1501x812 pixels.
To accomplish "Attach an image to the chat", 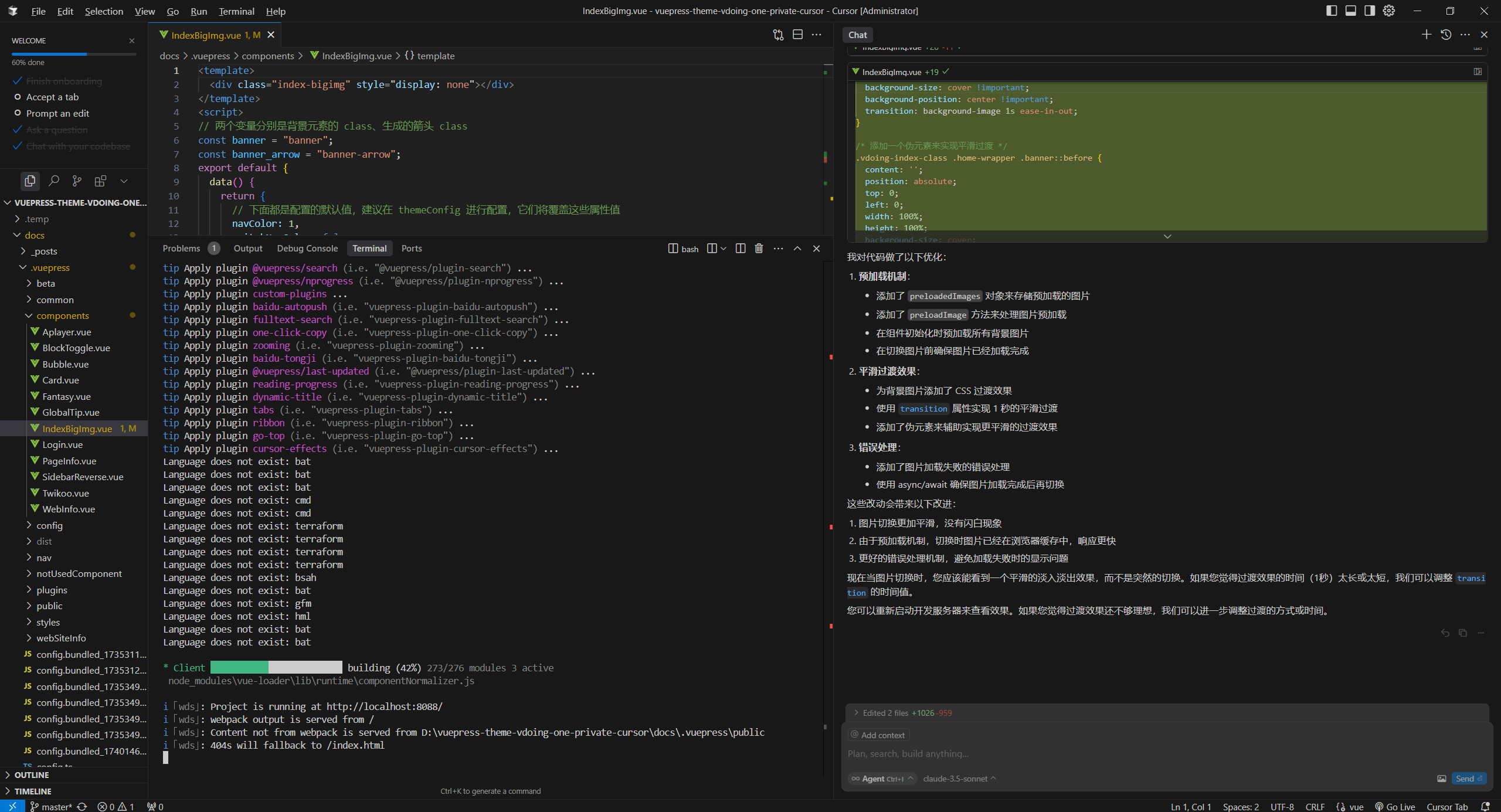I will click(1441, 779).
